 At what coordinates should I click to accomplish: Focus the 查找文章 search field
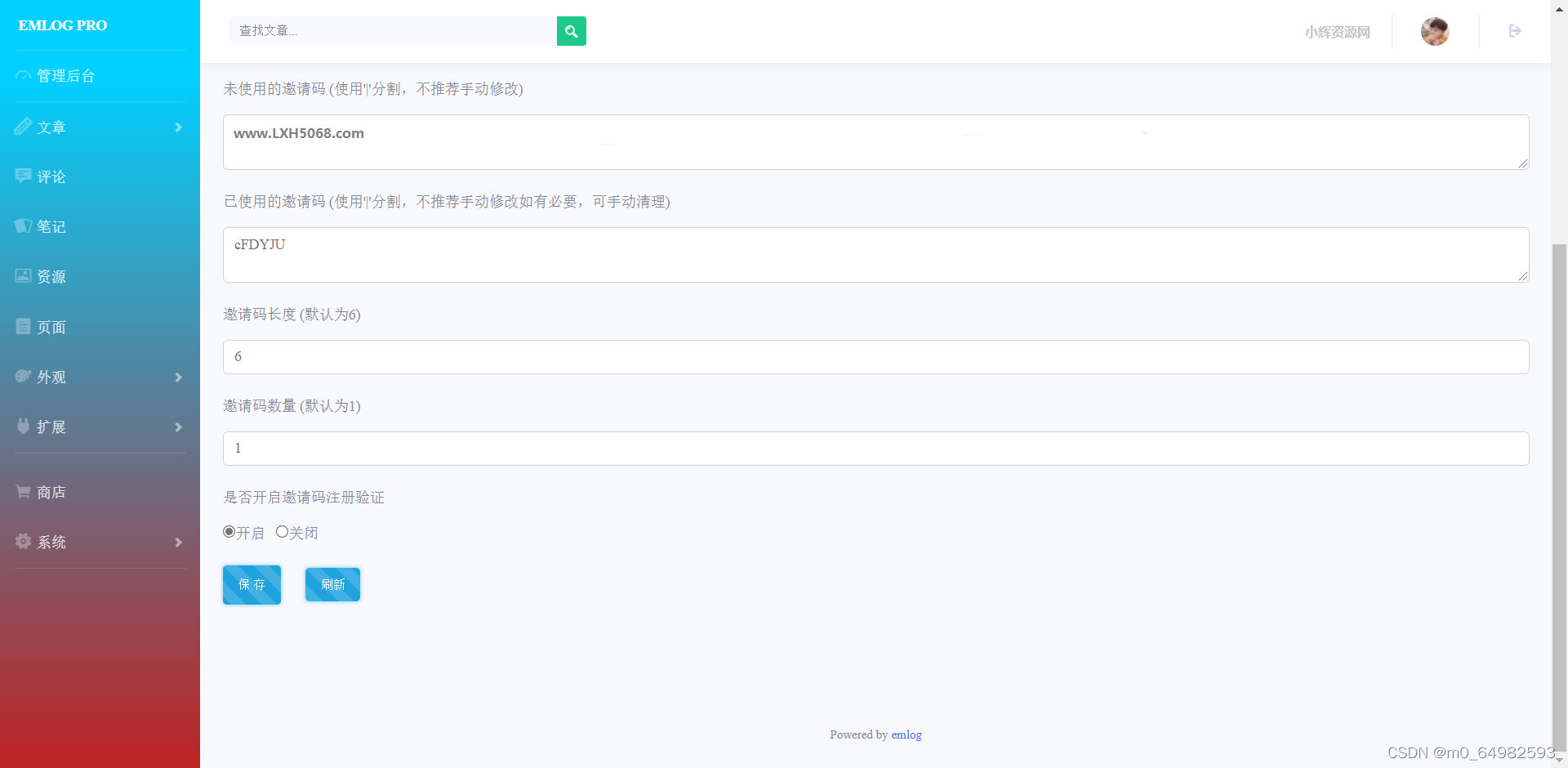click(393, 31)
